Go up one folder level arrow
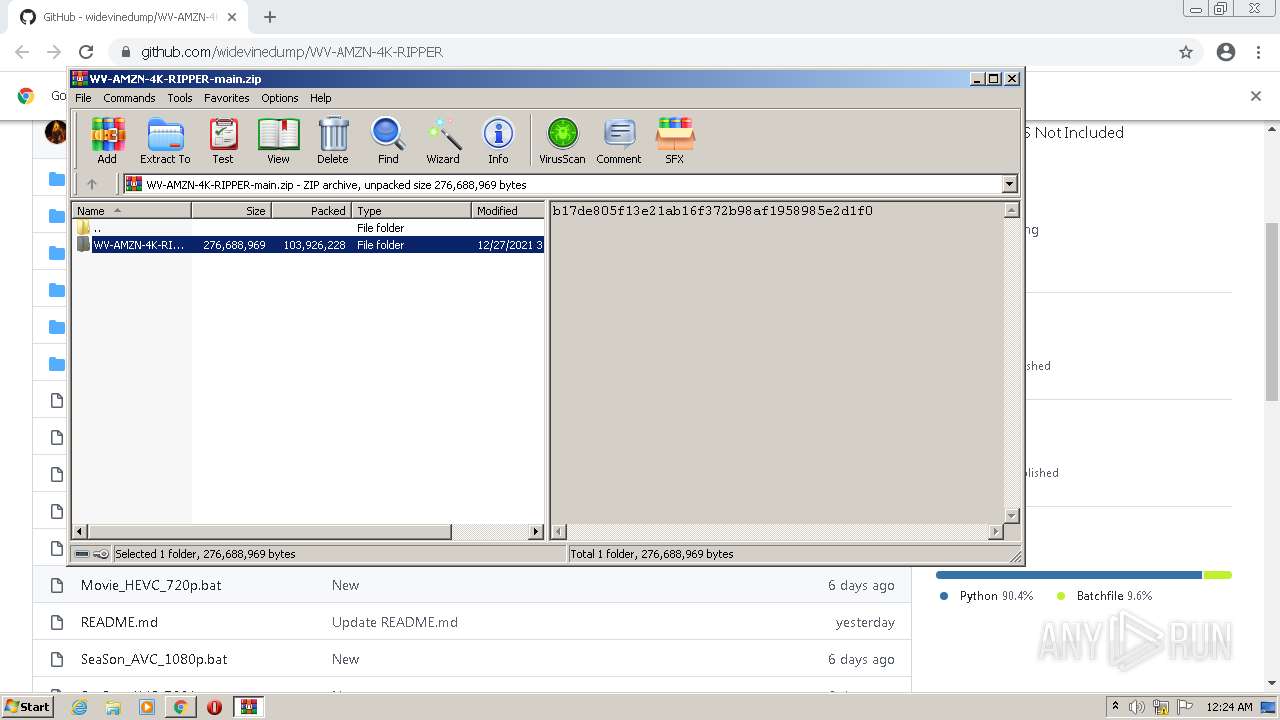The width and height of the screenshot is (1280, 720). click(92, 184)
